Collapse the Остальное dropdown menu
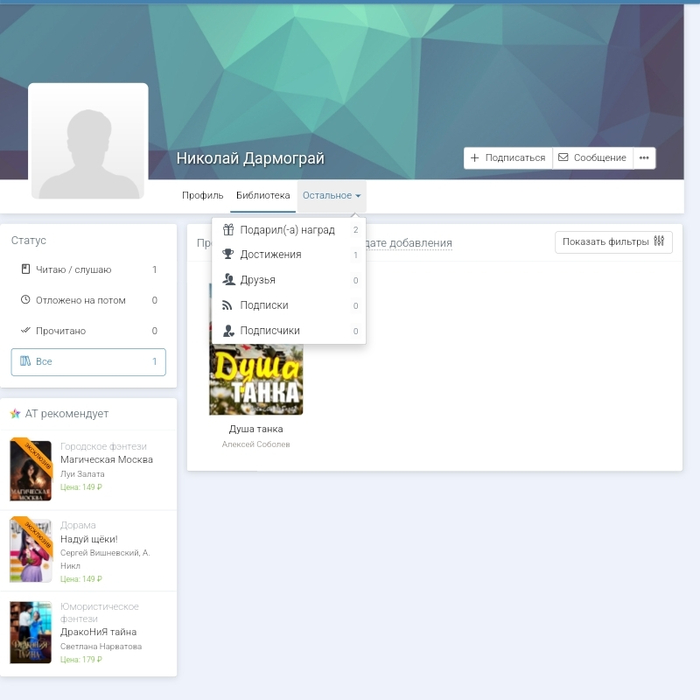 coord(331,196)
